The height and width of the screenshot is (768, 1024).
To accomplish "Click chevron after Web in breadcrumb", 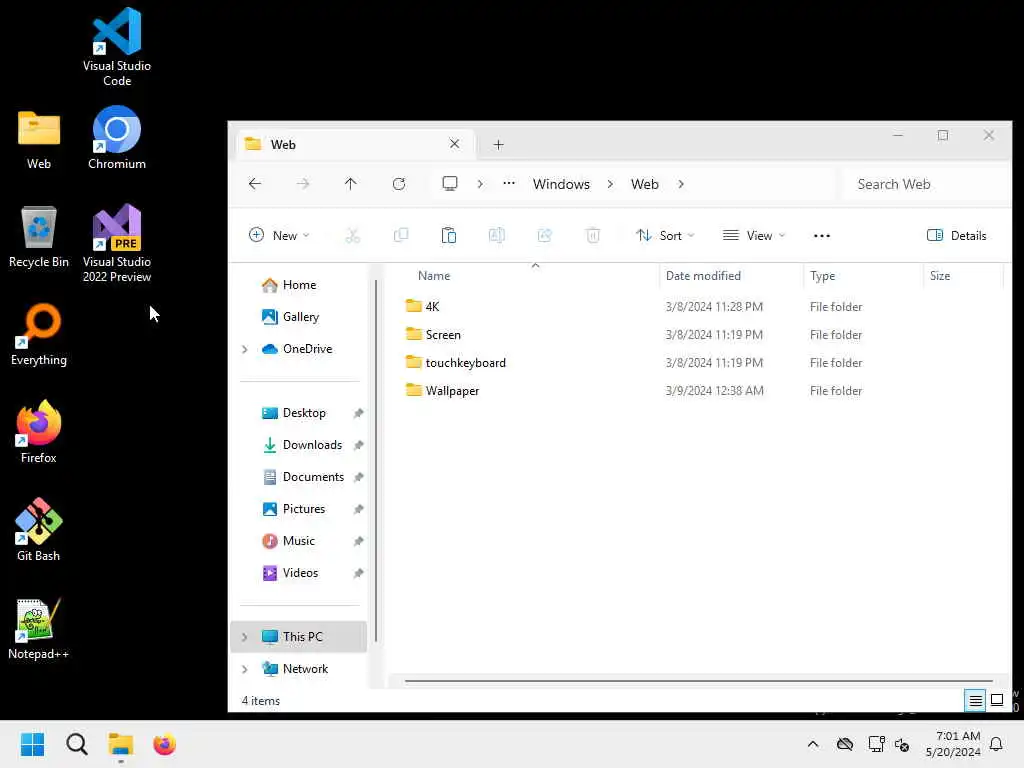I will pyautogui.click(x=681, y=184).
